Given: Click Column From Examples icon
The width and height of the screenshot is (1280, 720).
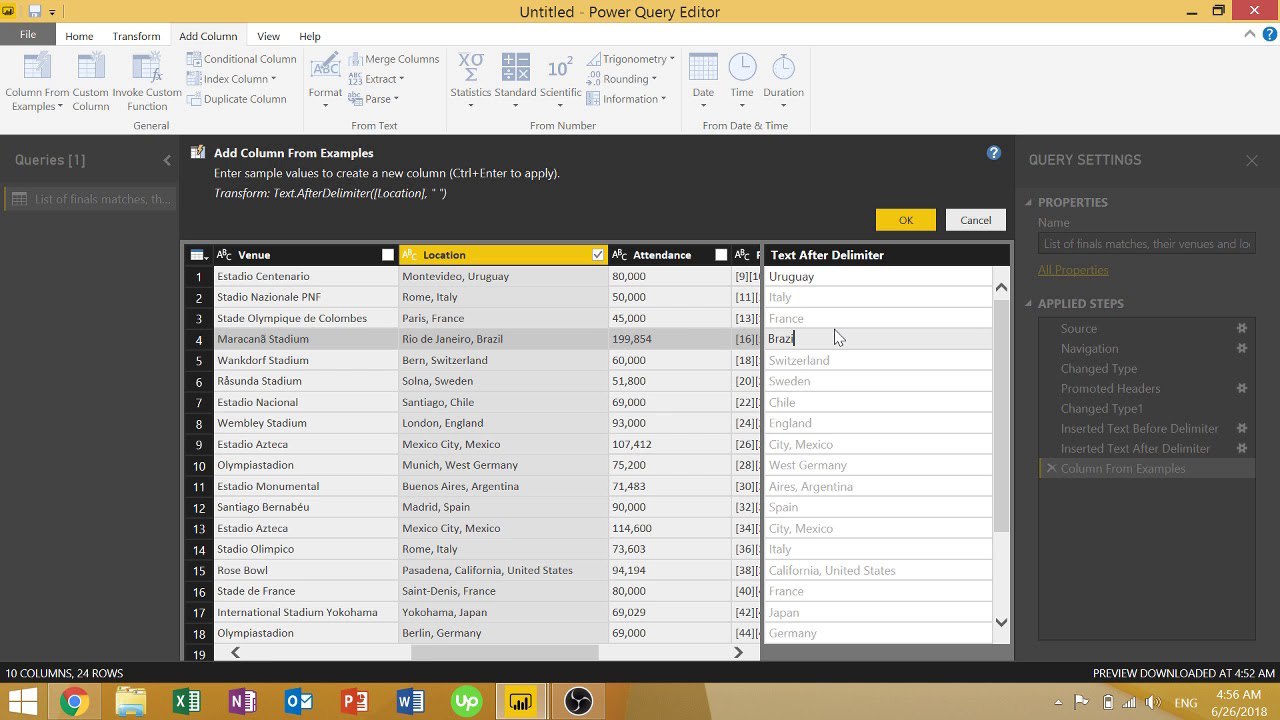Looking at the screenshot, I should [37, 68].
